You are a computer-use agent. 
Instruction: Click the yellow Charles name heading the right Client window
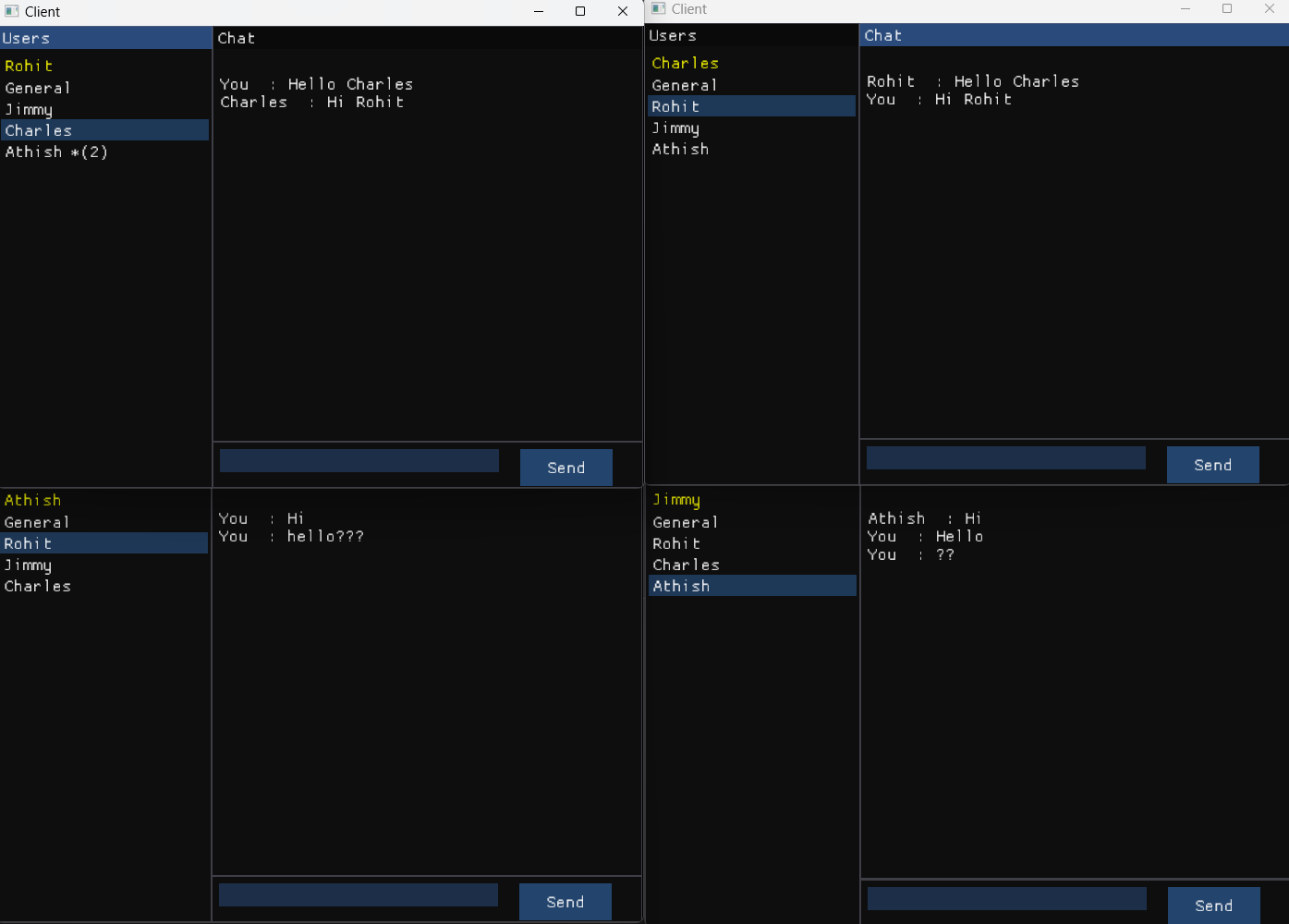pyautogui.click(x=685, y=63)
